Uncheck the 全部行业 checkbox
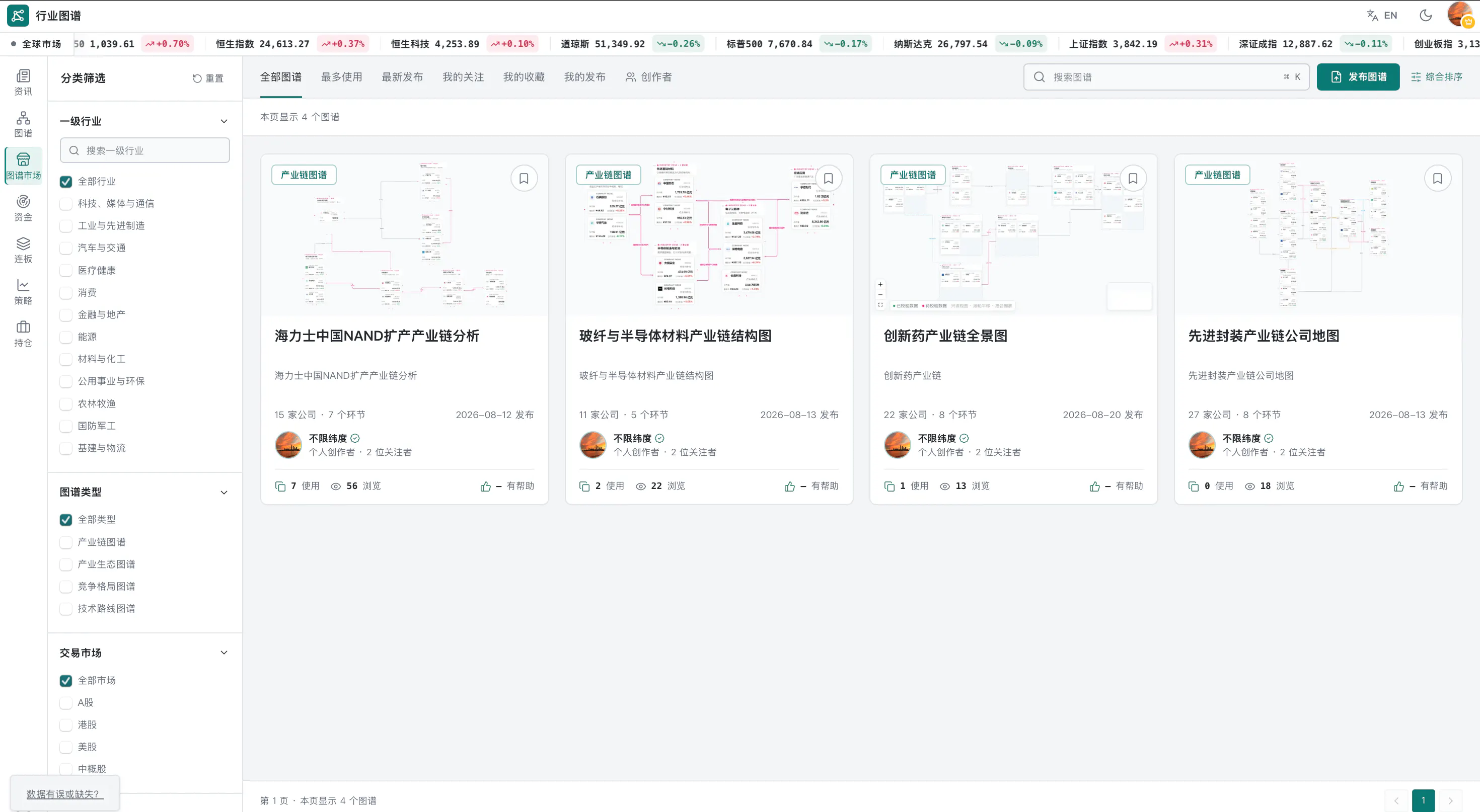This screenshot has height=812, width=1480. (66, 182)
